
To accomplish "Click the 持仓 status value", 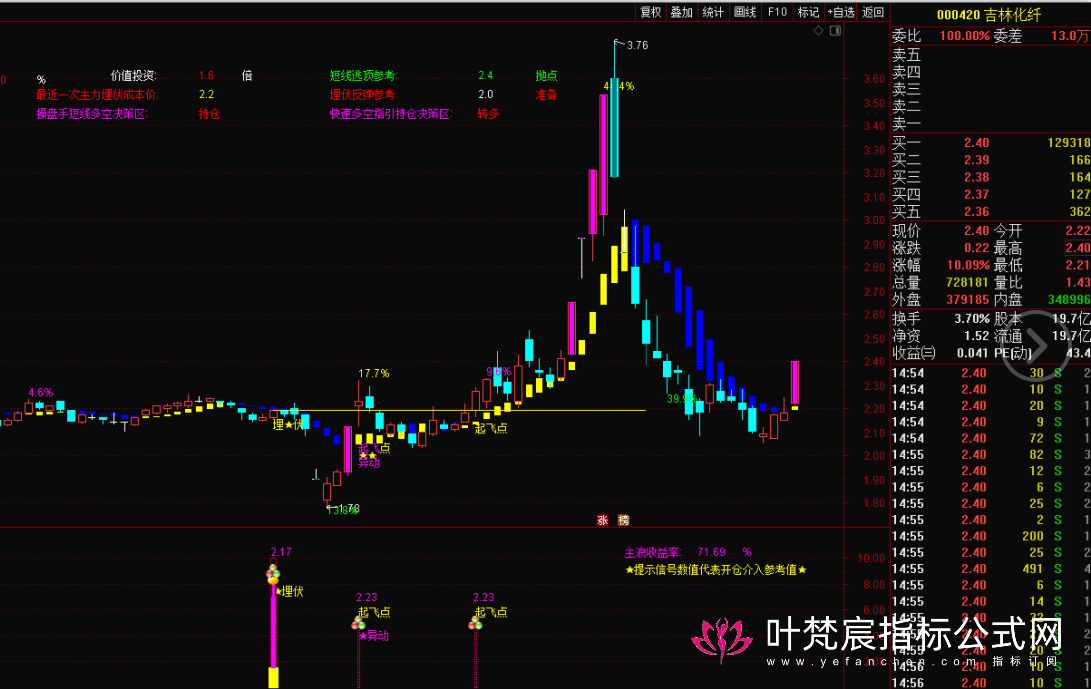I will (x=209, y=113).
